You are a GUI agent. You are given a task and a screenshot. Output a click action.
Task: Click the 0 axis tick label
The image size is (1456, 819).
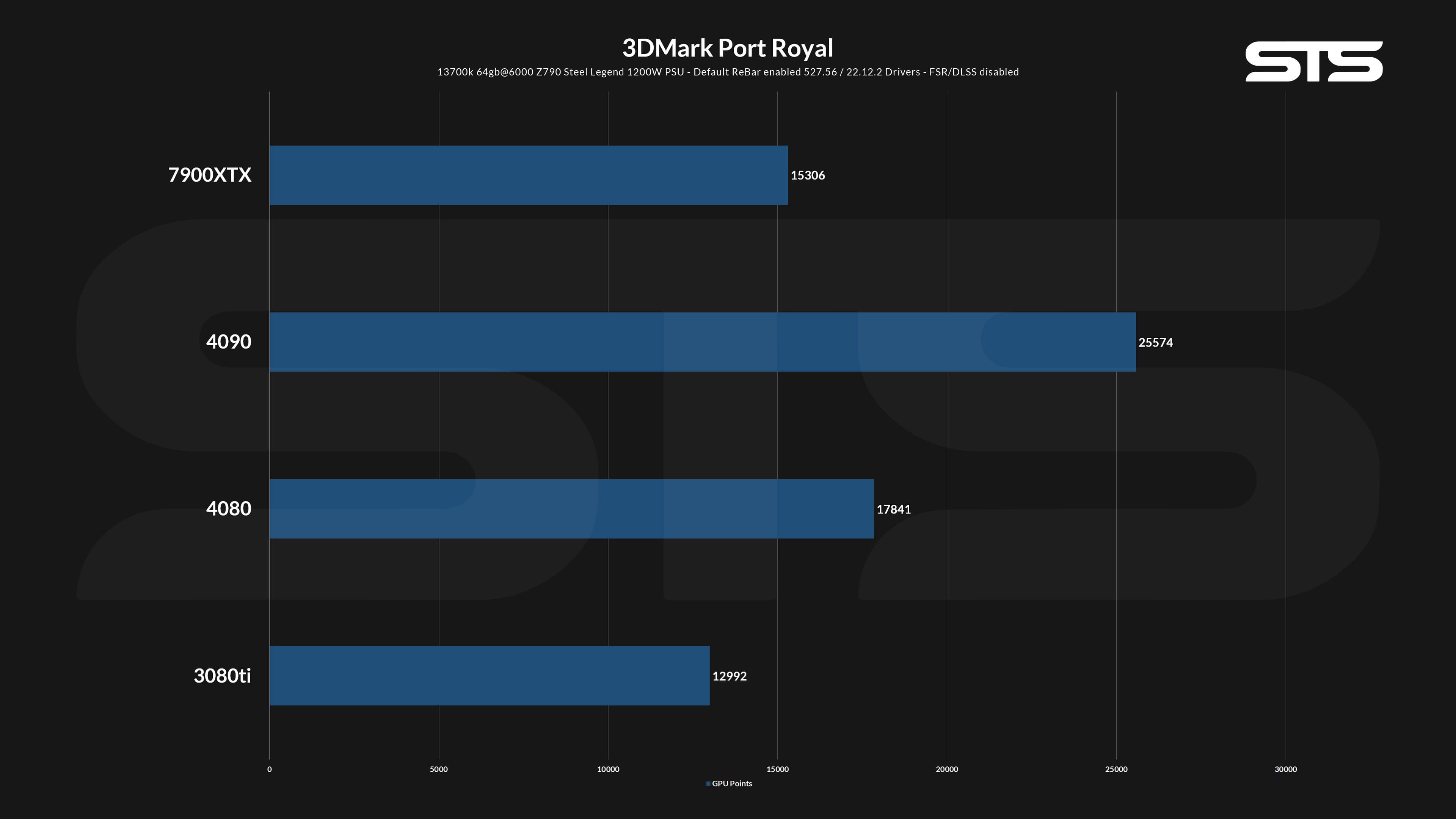point(270,769)
